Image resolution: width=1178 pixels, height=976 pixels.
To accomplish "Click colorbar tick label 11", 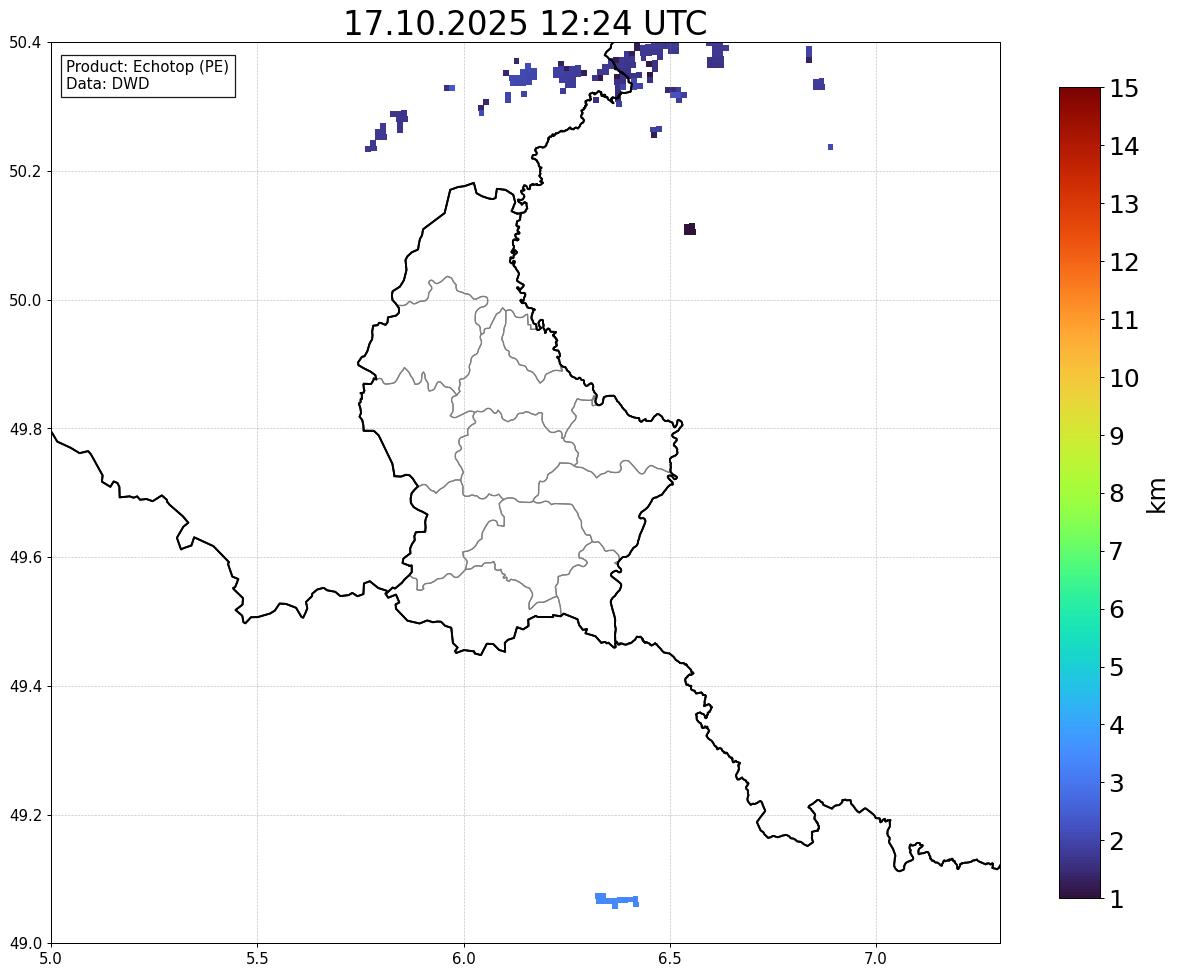I will tap(1124, 320).
